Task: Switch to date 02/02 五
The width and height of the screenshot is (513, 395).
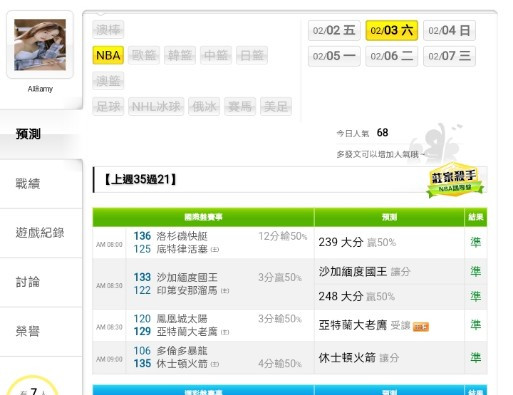Action: [334, 31]
